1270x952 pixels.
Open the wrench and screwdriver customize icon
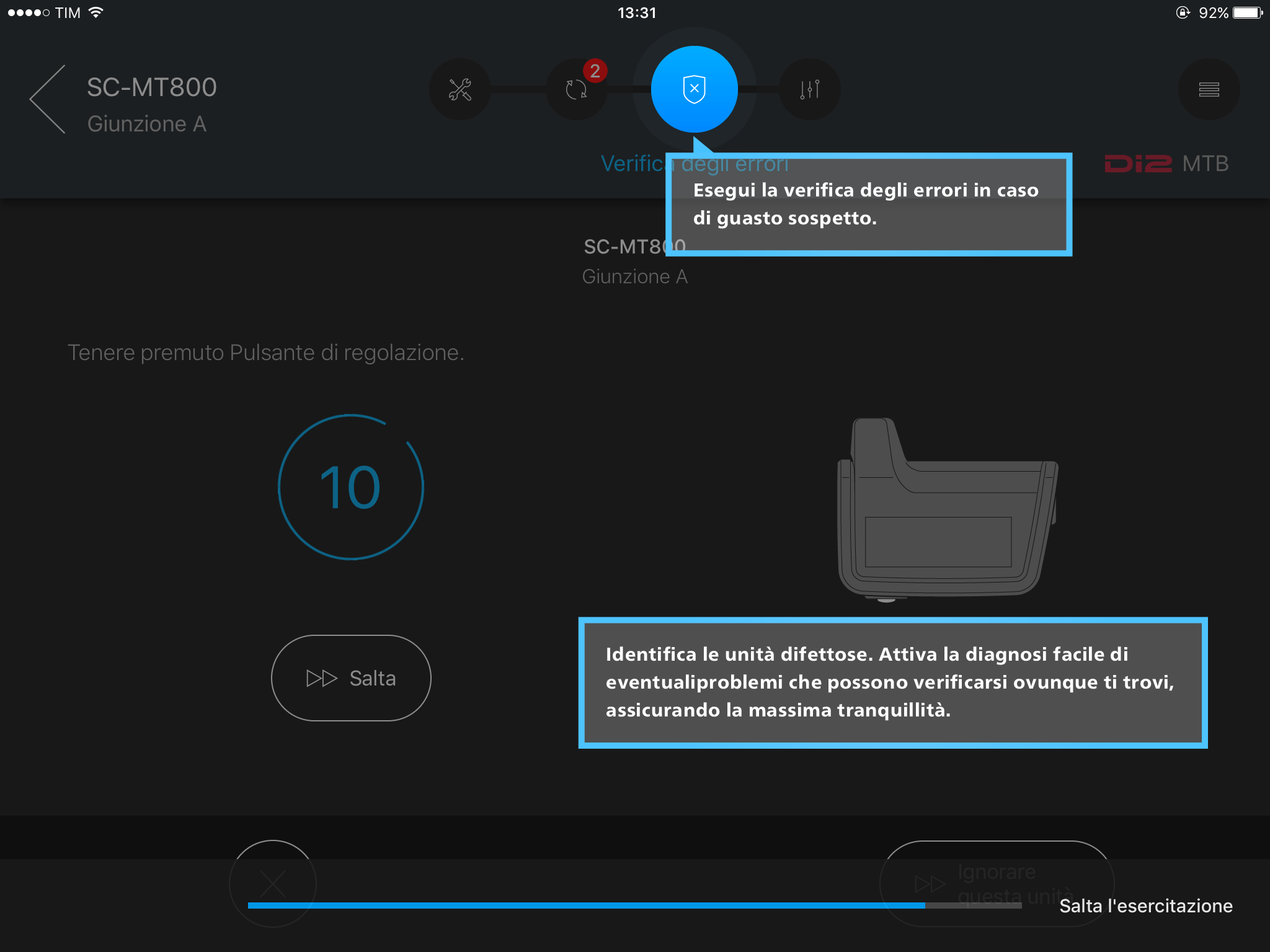coord(460,90)
